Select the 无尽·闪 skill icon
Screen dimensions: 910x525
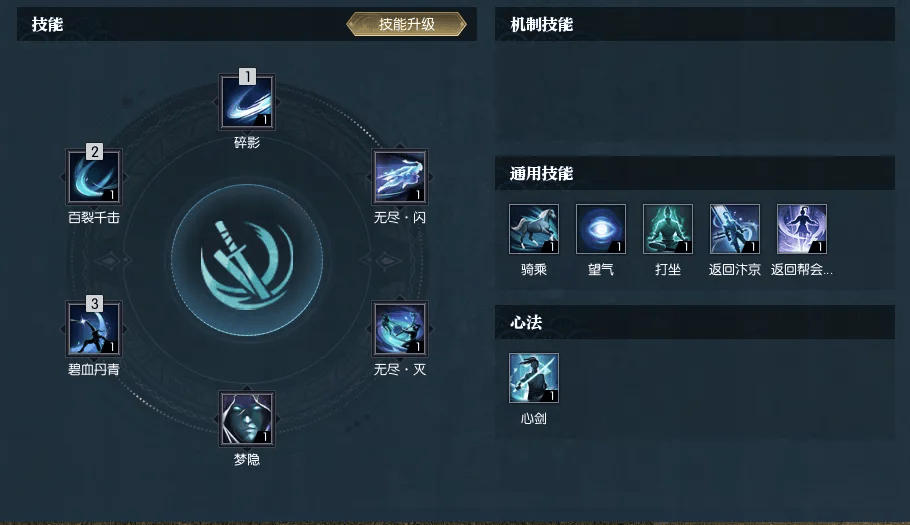click(x=399, y=177)
